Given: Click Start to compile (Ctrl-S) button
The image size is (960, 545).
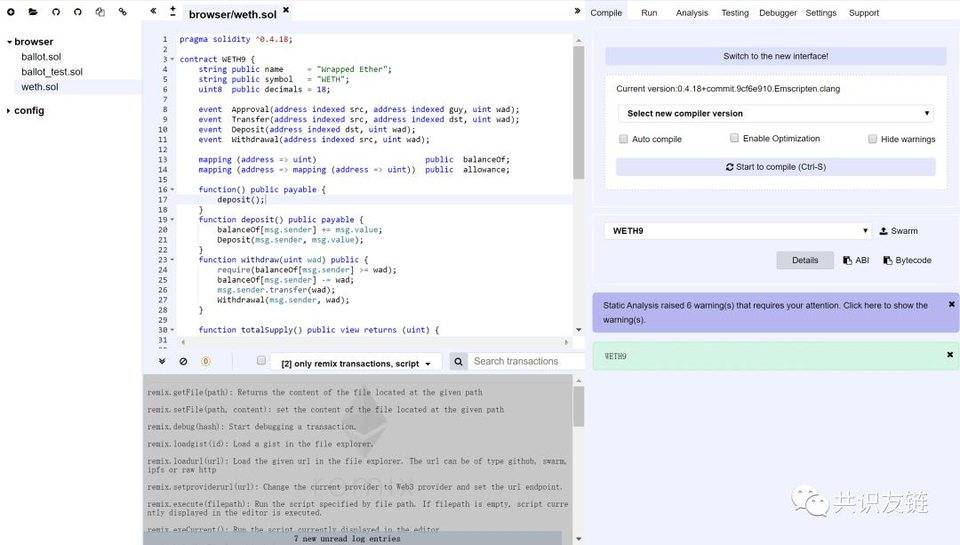Looking at the screenshot, I should coord(776,167).
